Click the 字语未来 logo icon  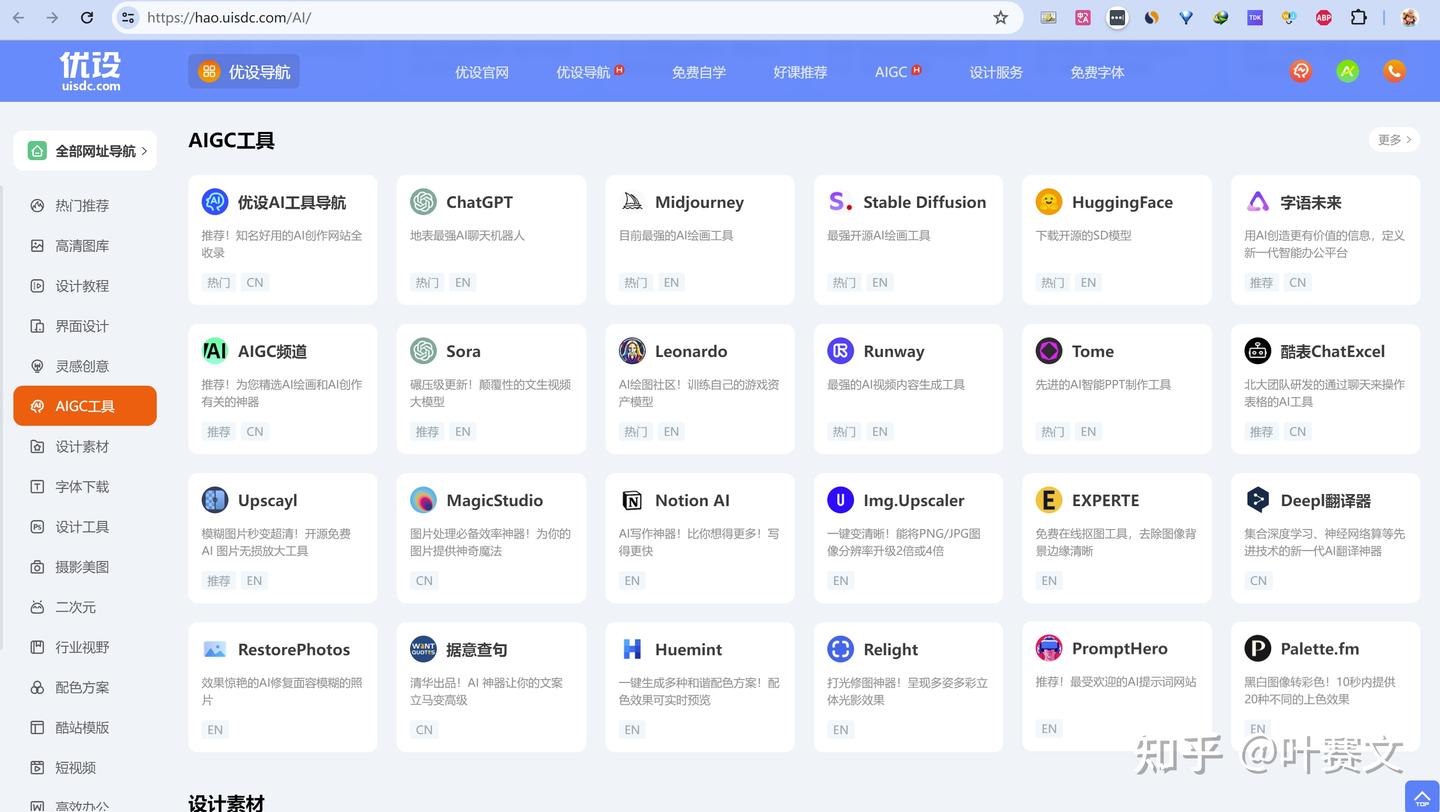pos(1258,202)
